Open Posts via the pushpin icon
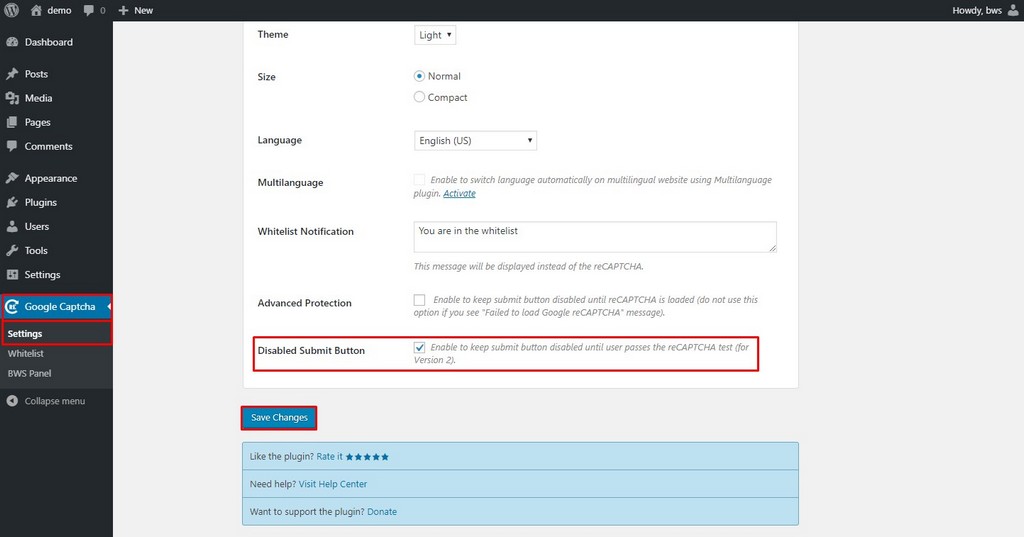The height and width of the screenshot is (537, 1024). [x=12, y=74]
